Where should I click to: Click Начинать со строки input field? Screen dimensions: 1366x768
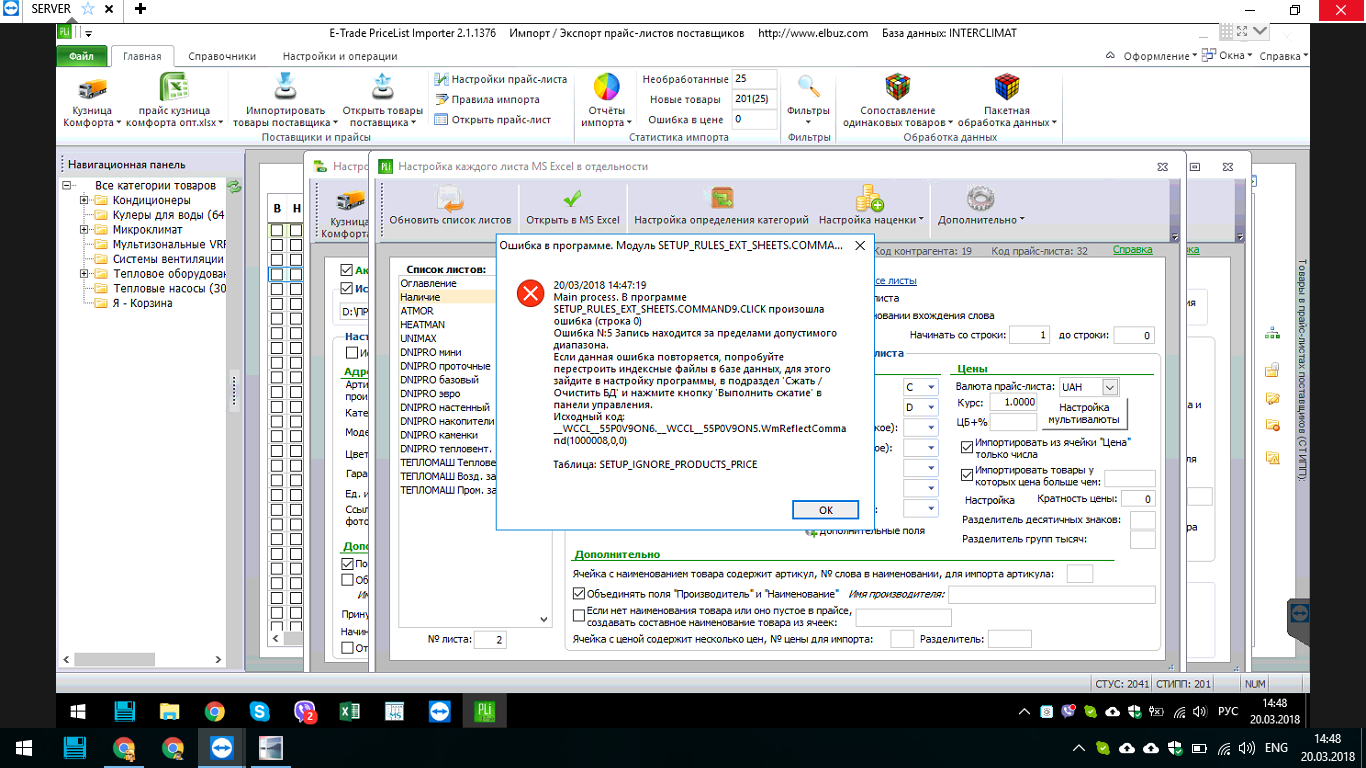[x=1031, y=335]
